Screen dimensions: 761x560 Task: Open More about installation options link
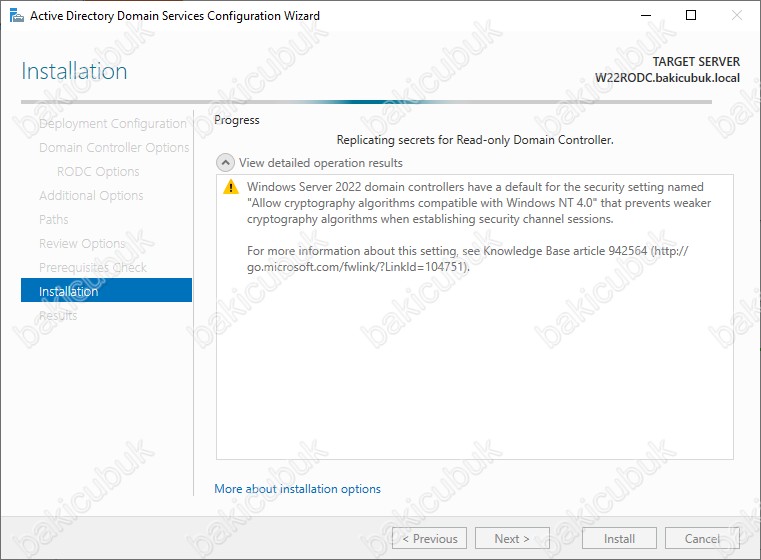click(297, 489)
